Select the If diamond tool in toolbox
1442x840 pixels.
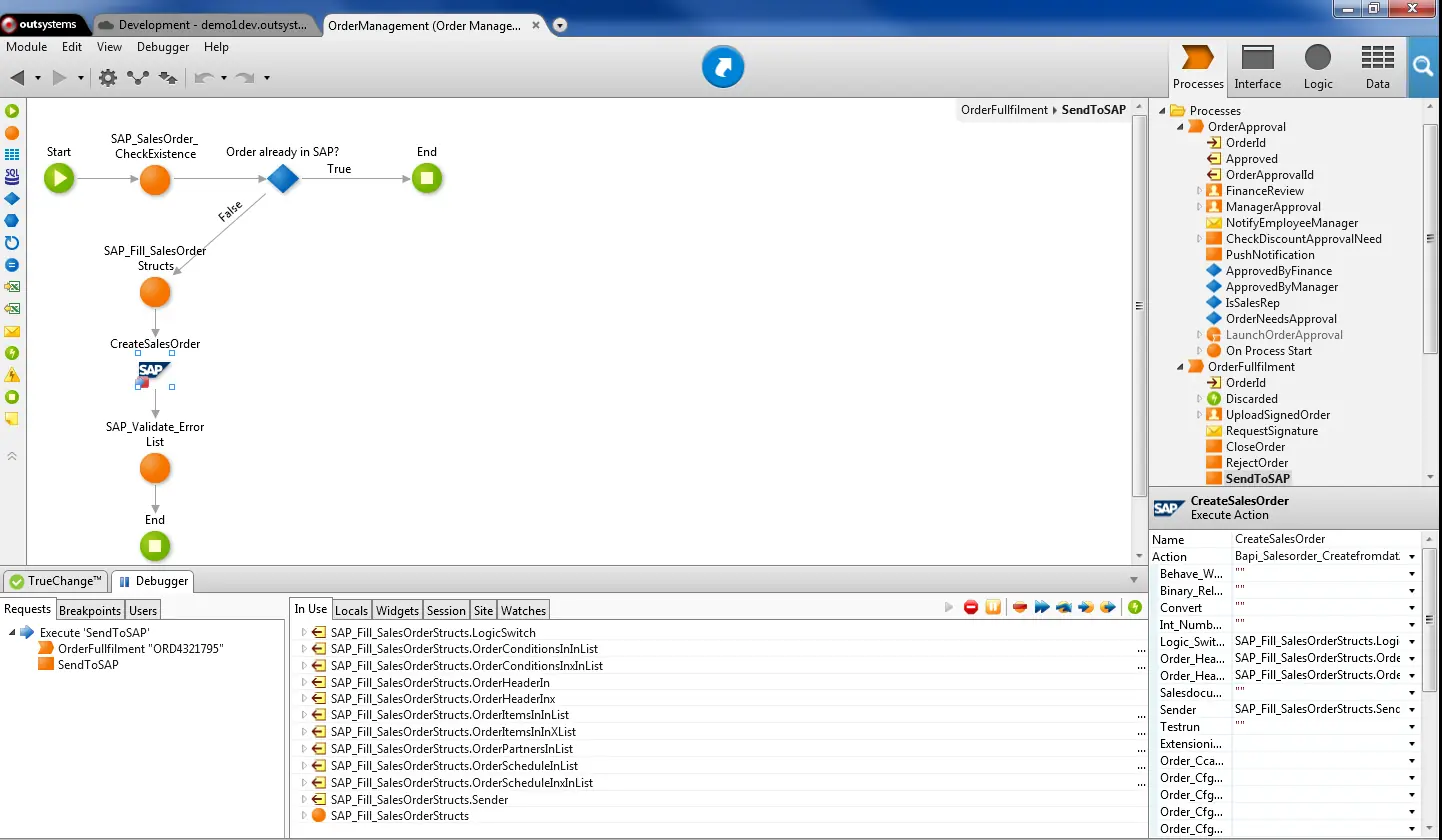tap(12, 199)
